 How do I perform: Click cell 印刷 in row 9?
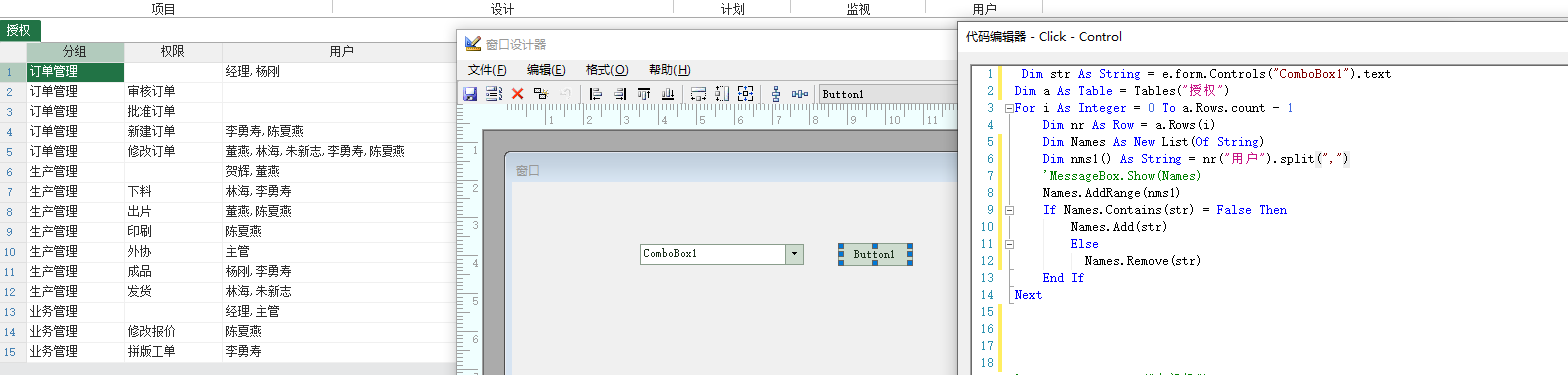point(173,231)
